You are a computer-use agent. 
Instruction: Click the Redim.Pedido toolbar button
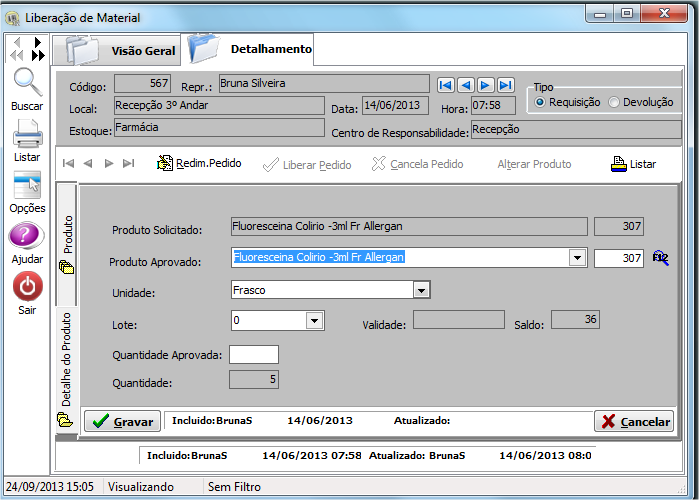point(199,163)
